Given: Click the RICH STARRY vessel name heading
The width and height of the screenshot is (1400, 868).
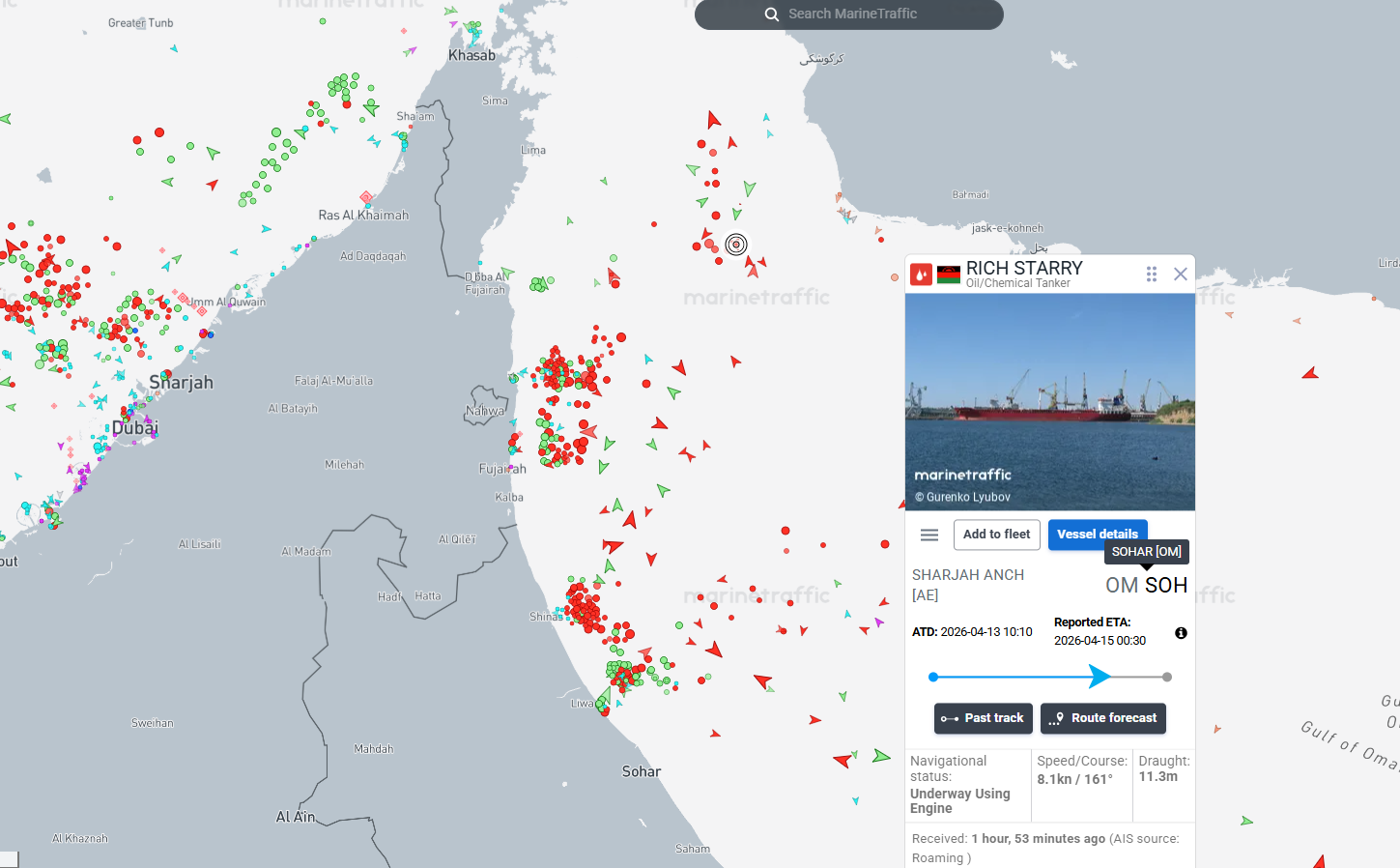Looking at the screenshot, I should (1024, 268).
